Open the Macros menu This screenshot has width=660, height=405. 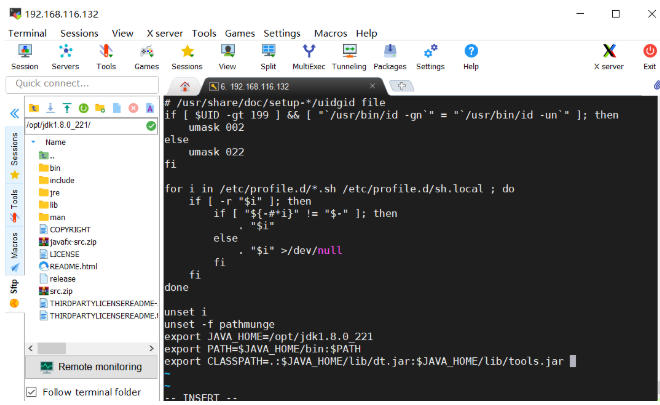(330, 33)
